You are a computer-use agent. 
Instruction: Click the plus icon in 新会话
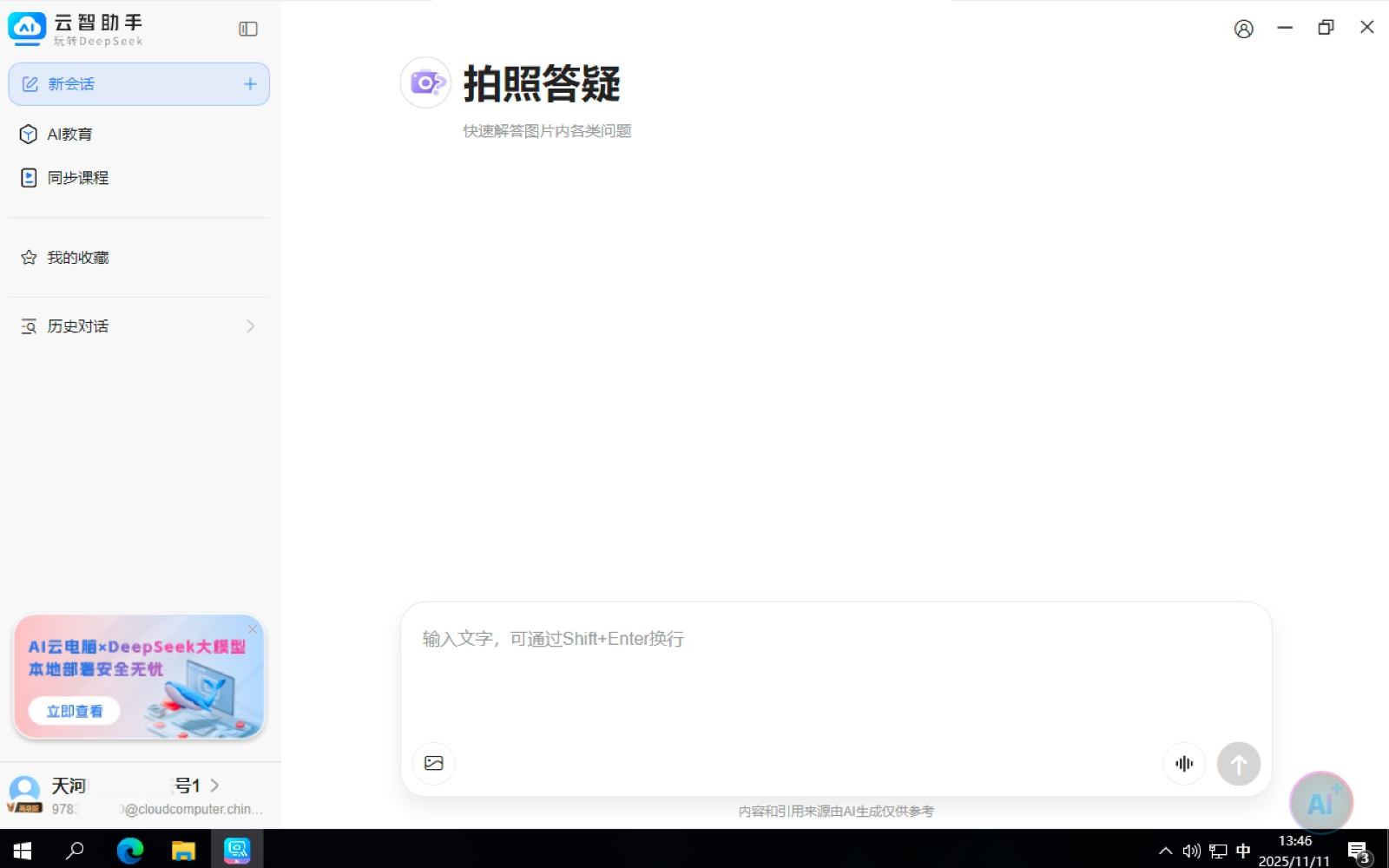coord(250,84)
